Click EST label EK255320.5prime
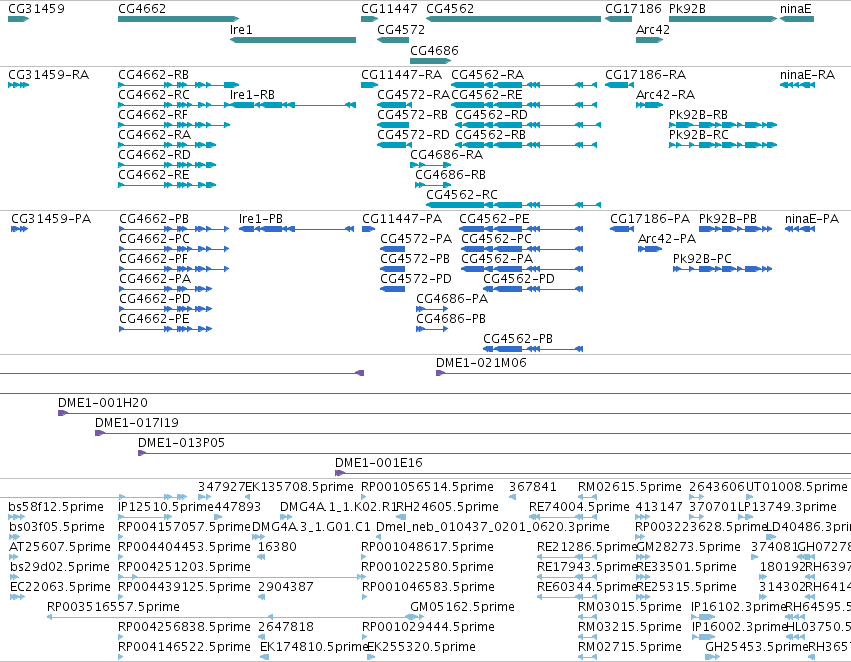The height and width of the screenshot is (662, 851). (422, 647)
